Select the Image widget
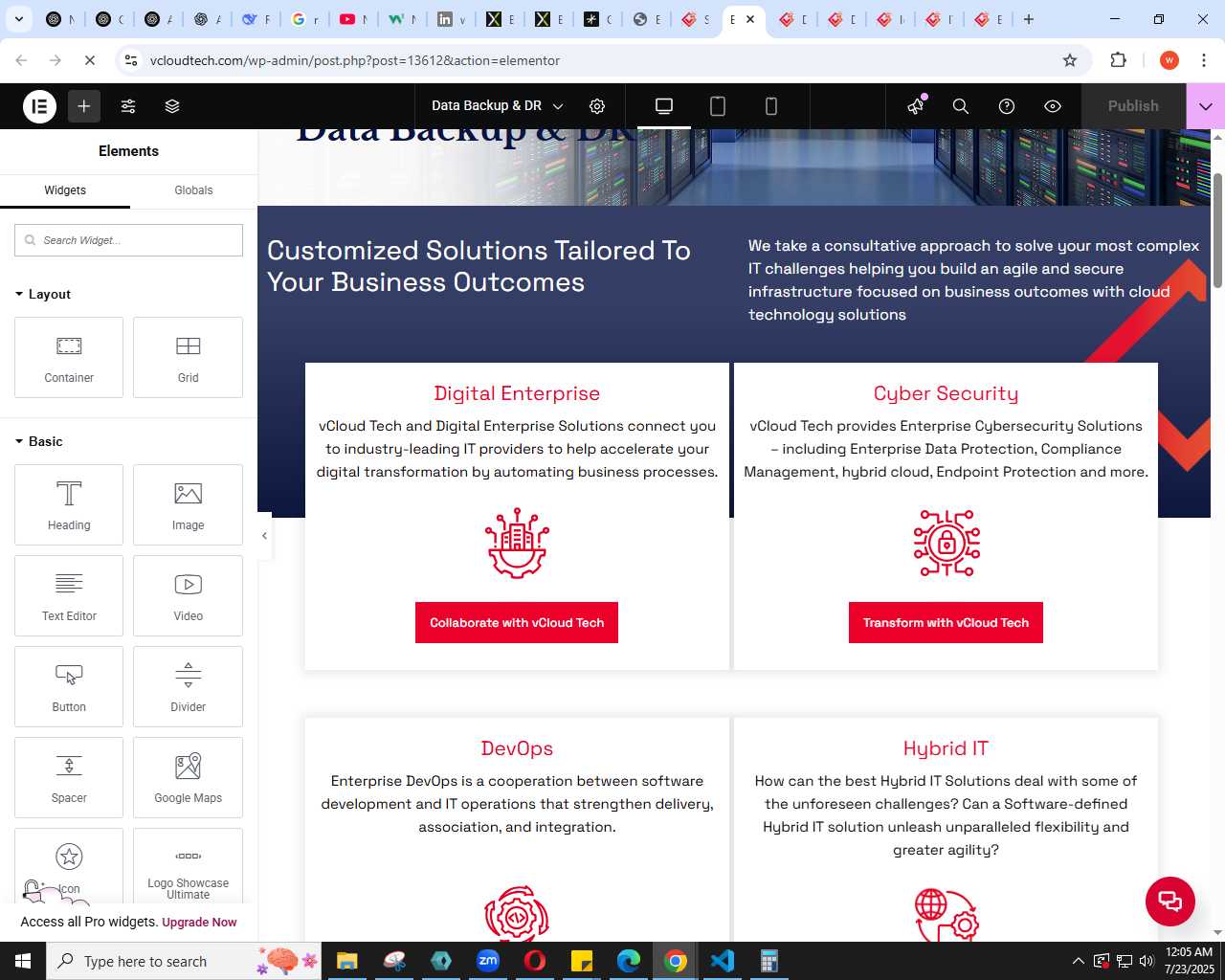Image resolution: width=1225 pixels, height=980 pixels. tap(188, 504)
